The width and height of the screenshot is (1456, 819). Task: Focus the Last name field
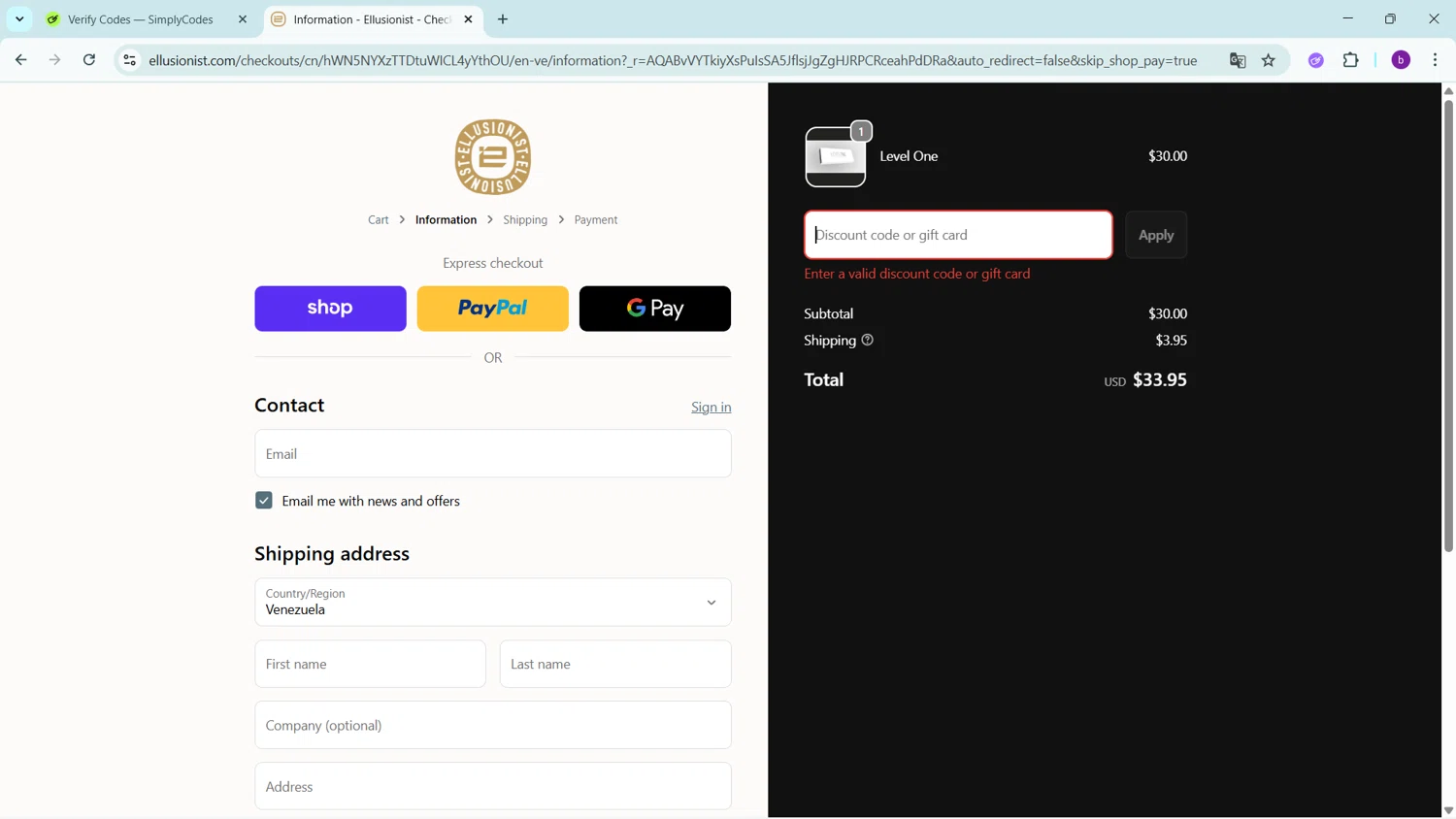(x=615, y=664)
